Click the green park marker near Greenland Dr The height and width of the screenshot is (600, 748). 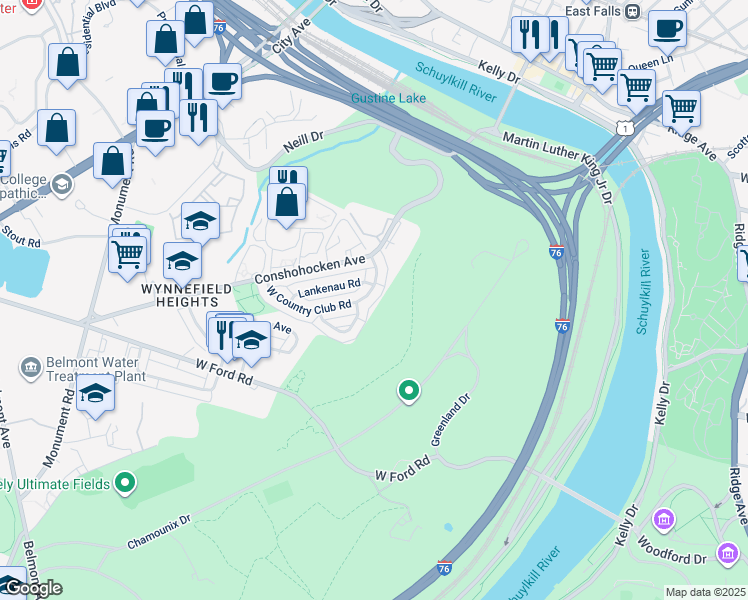click(x=409, y=391)
